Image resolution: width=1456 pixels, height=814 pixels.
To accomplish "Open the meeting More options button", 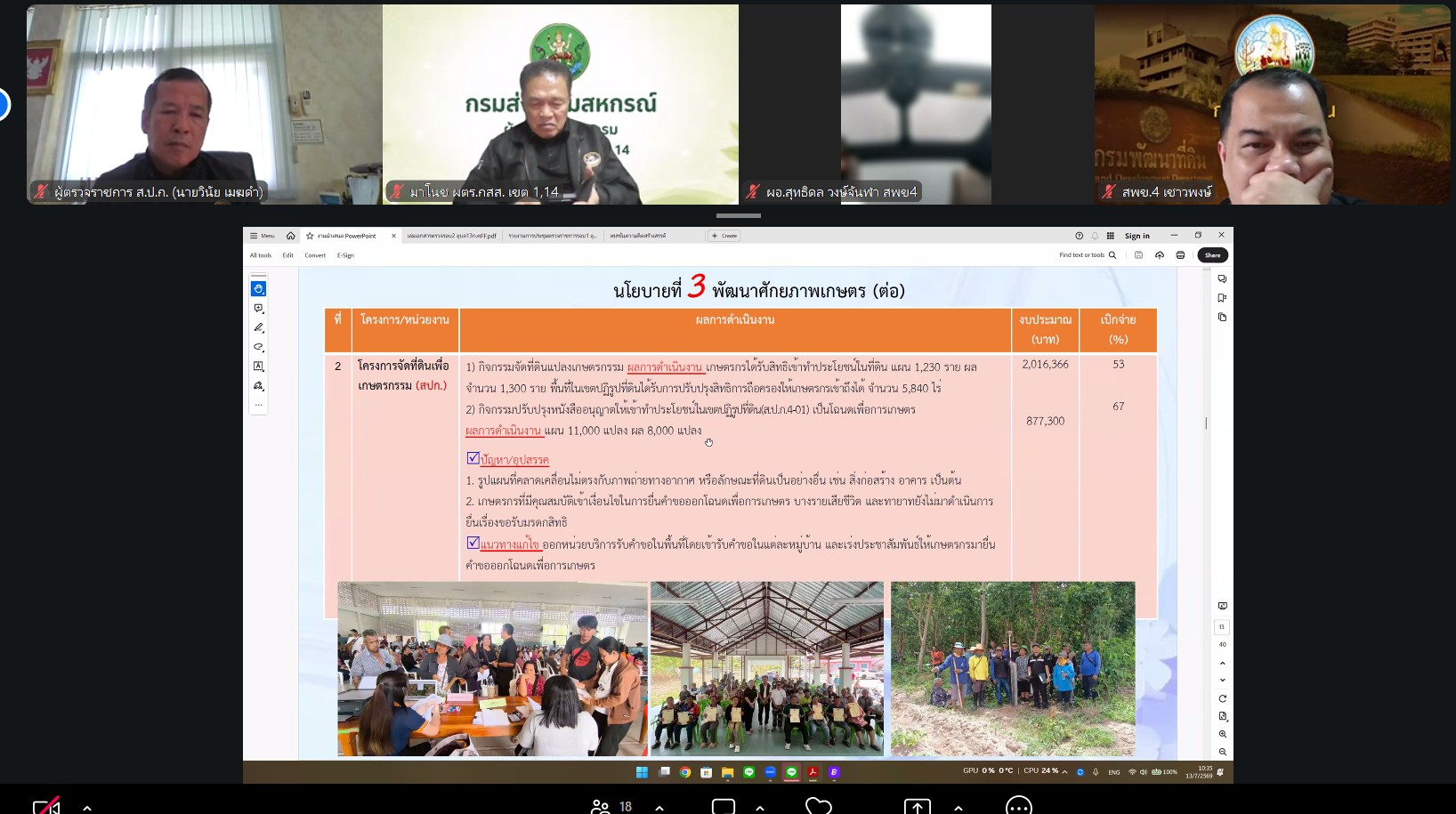I will (x=1018, y=806).
